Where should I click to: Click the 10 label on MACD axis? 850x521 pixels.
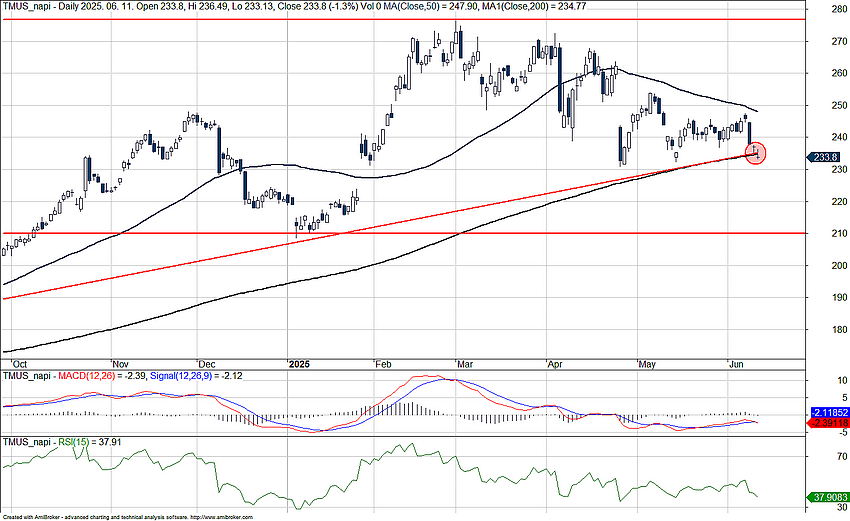pos(841,381)
